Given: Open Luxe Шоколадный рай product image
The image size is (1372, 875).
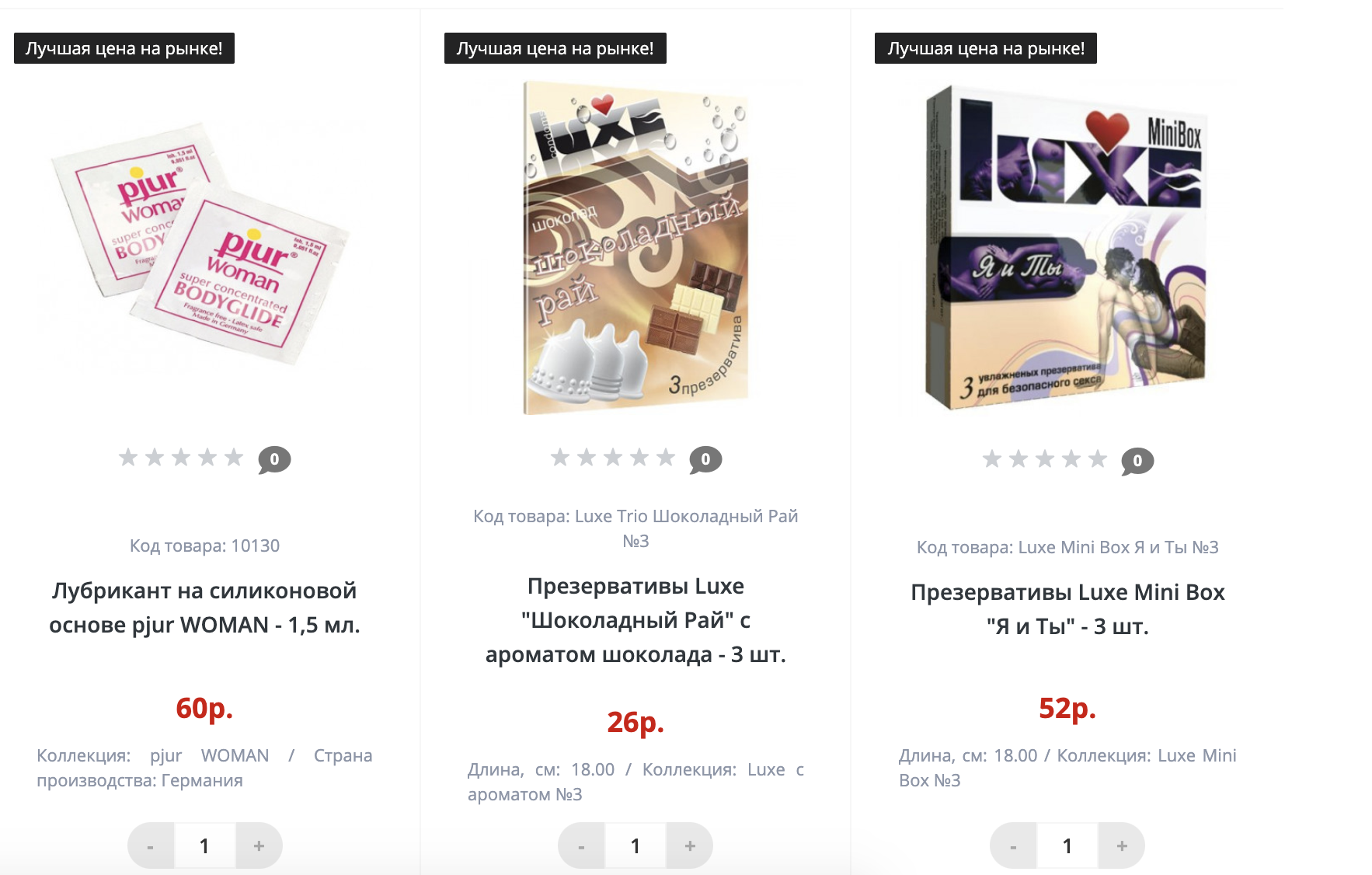Looking at the screenshot, I should [x=636, y=247].
